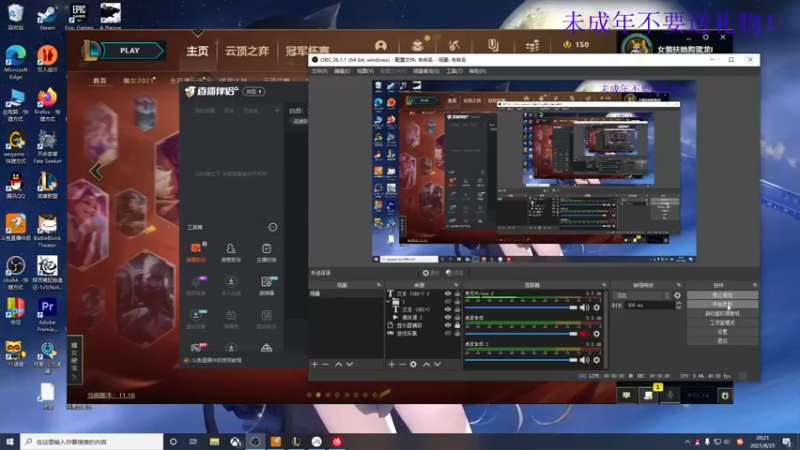This screenshot has width=800, height=450.
Task: Toggle visibility of 显示器捕获 source
Action: click(447, 325)
